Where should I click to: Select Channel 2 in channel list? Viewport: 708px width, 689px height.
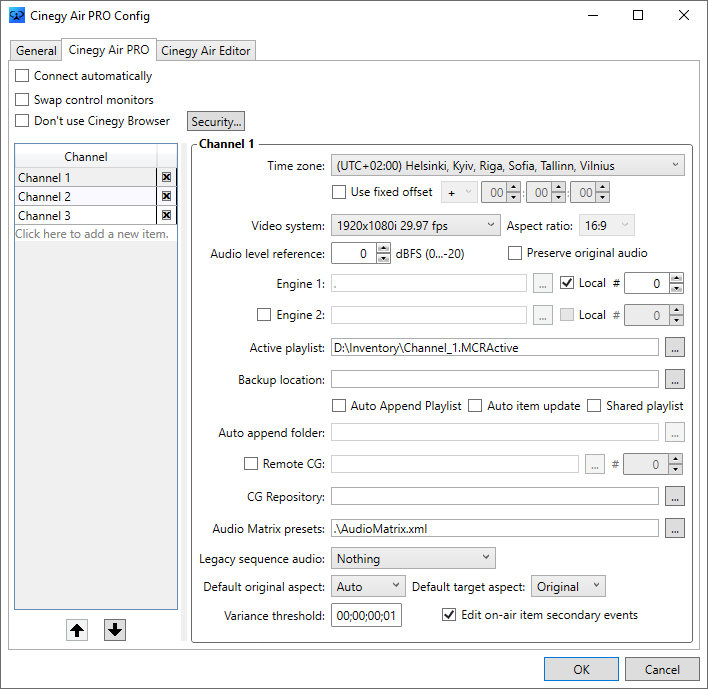(x=86, y=196)
